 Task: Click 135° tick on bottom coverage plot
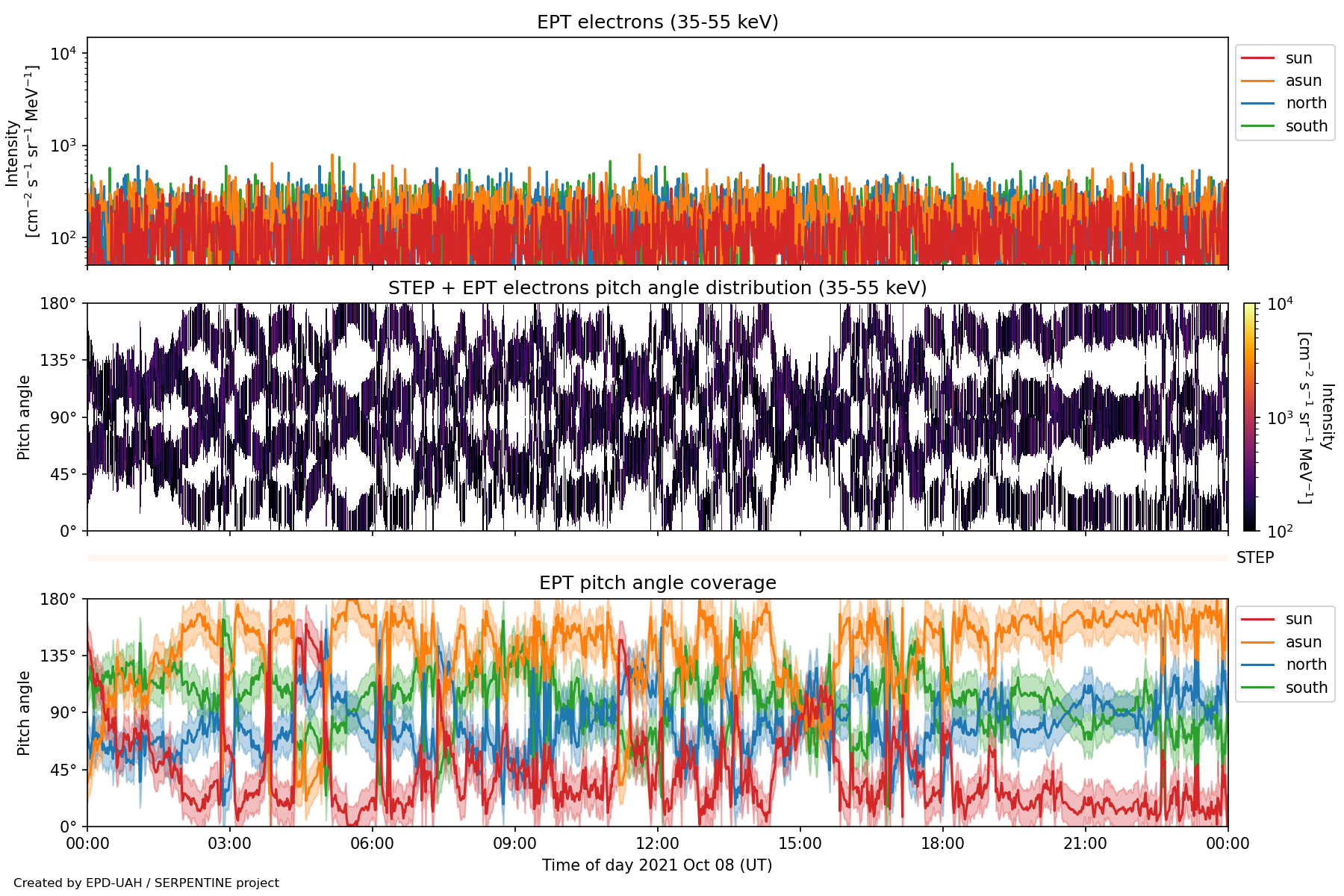[x=60, y=656]
